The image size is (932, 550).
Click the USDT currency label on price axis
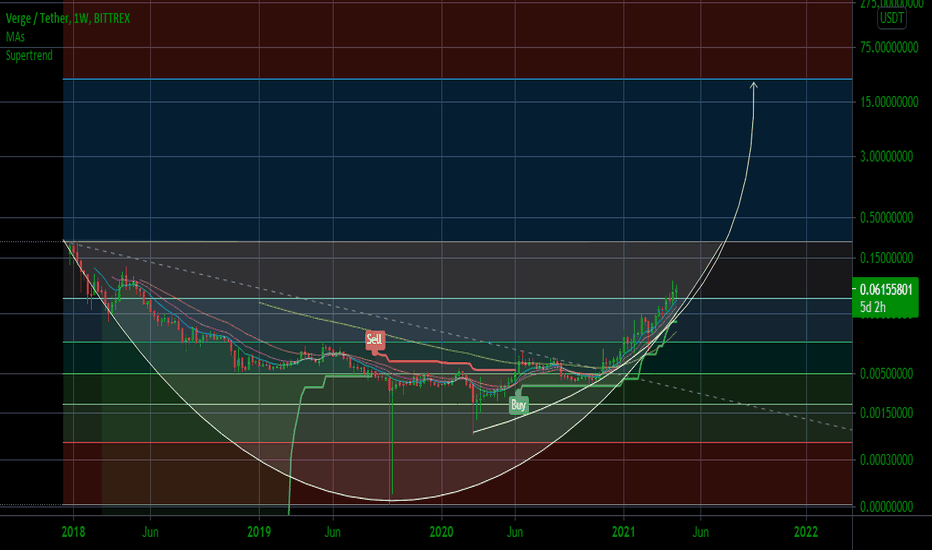pyautogui.click(x=892, y=18)
